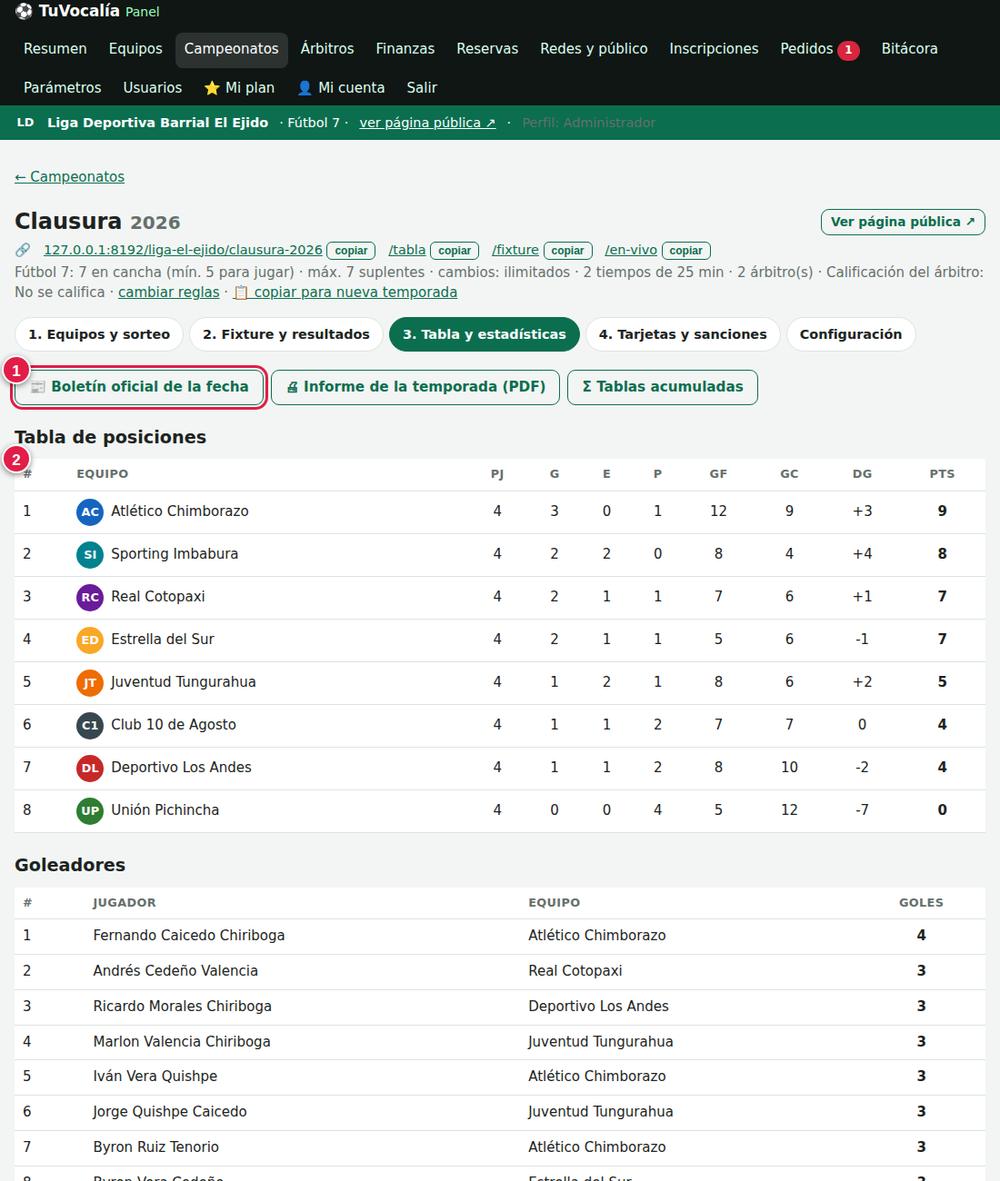The width and height of the screenshot is (1000, 1181).
Task: Open the 127.0.0.1 clausura-2026 URL link
Action: click(x=183, y=250)
